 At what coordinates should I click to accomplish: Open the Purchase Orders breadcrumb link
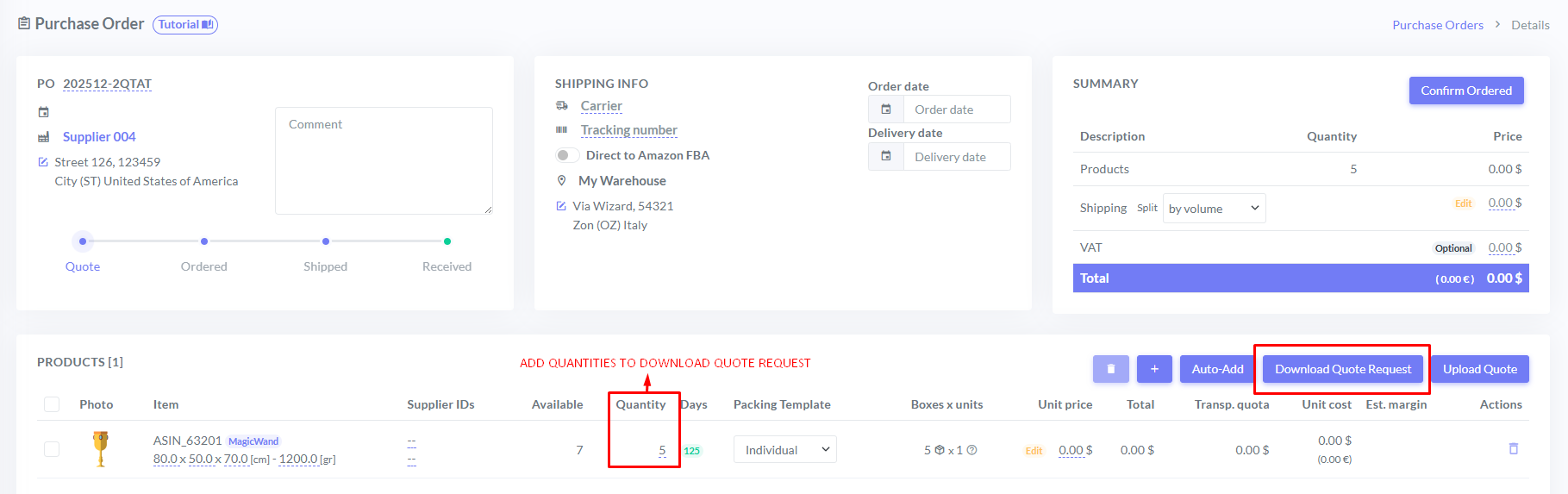pyautogui.click(x=1437, y=25)
